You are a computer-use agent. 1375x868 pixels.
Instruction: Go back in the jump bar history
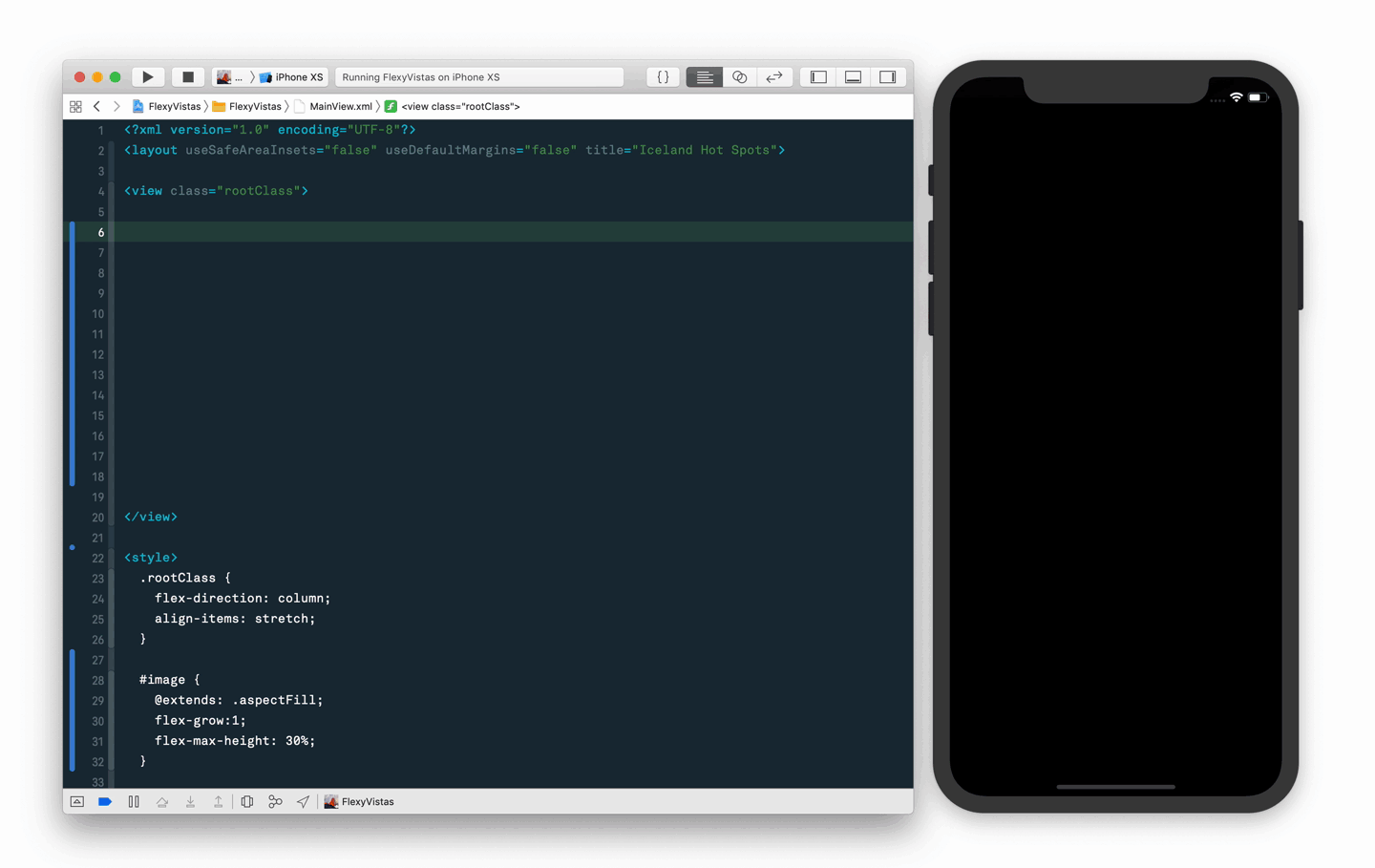coord(96,106)
